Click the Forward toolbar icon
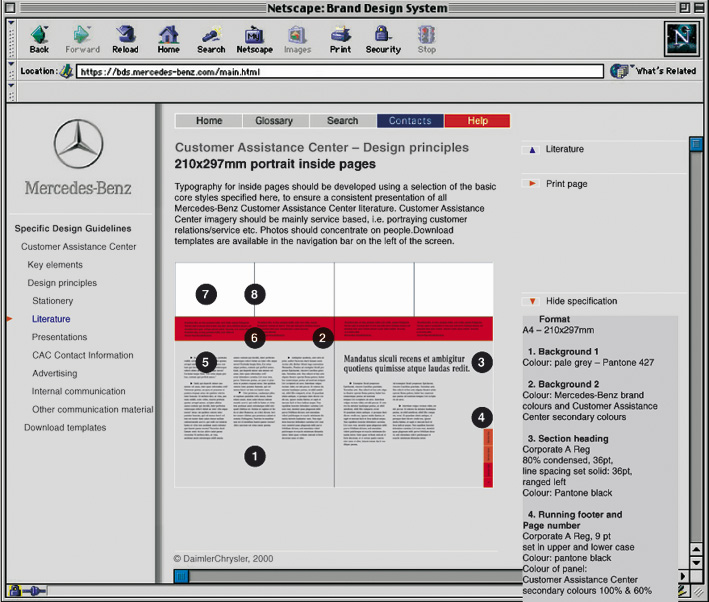The width and height of the screenshot is (709, 602). [x=82, y=34]
